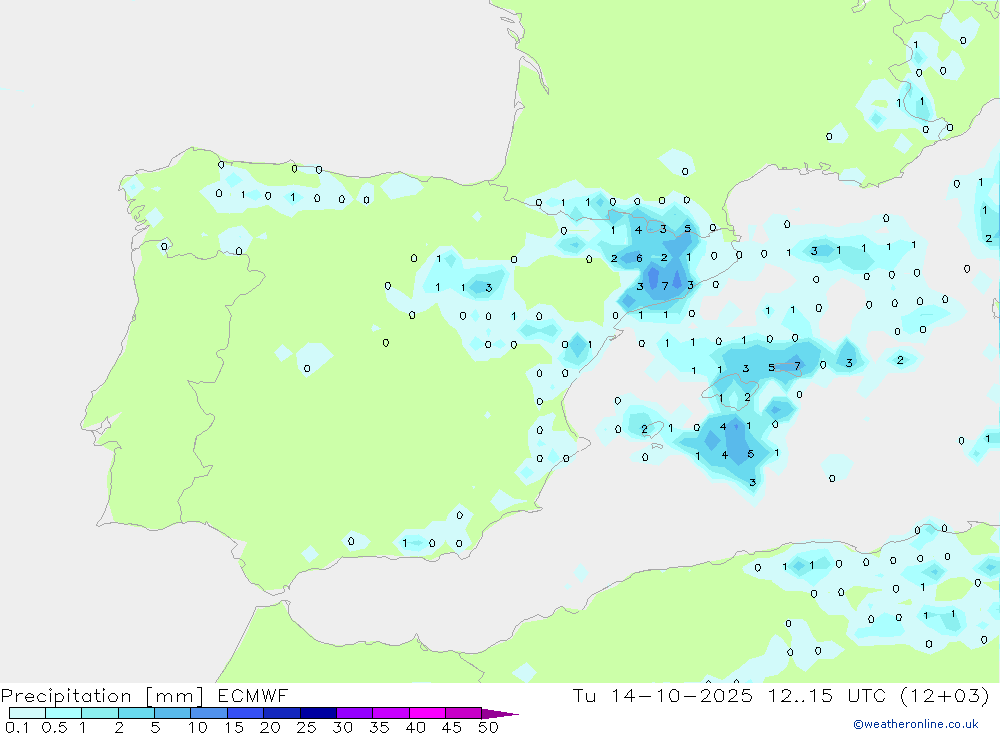This screenshot has width=1000, height=733.
Task: Click the date '14-10-2025' in the header
Action: (681, 695)
